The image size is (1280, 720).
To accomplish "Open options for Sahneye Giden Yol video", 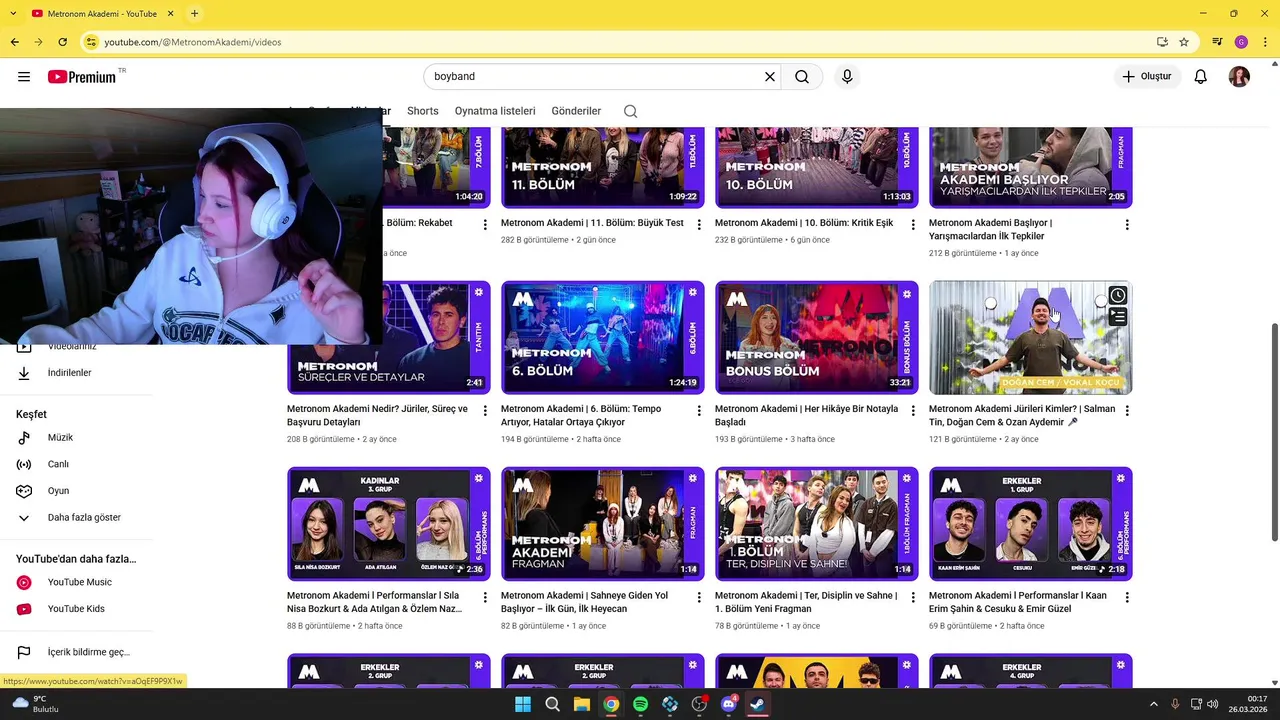I will (x=699, y=598).
